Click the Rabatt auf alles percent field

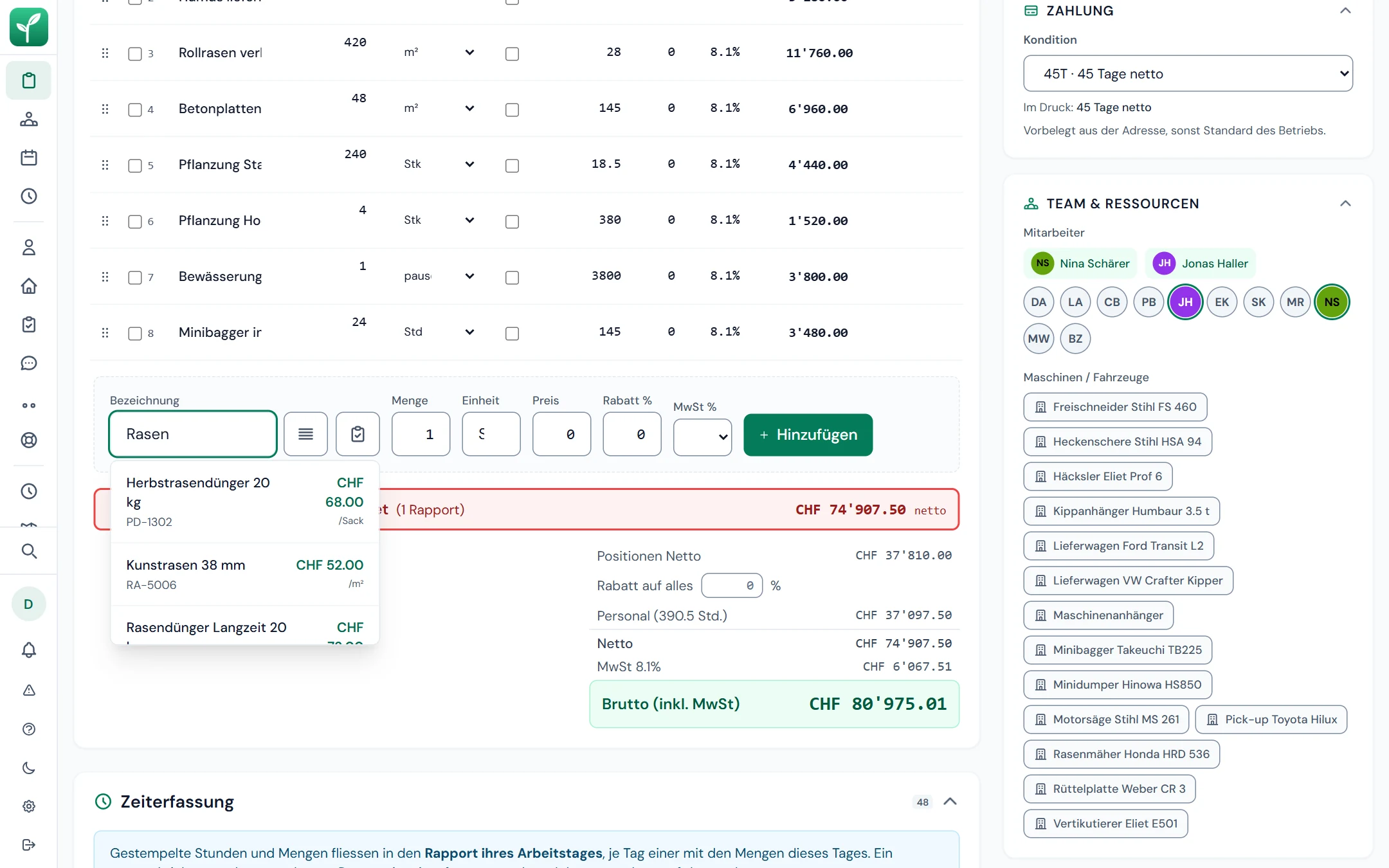coord(732,586)
